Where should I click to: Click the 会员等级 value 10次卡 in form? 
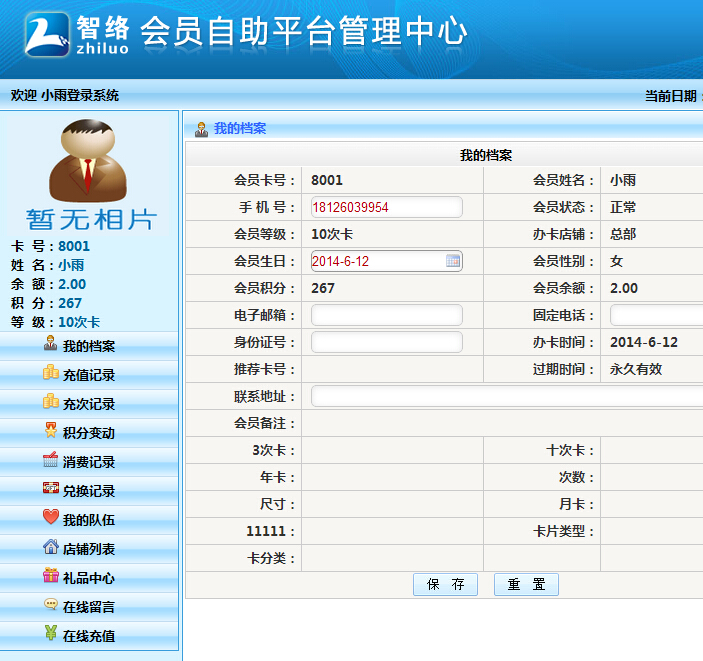(332, 234)
